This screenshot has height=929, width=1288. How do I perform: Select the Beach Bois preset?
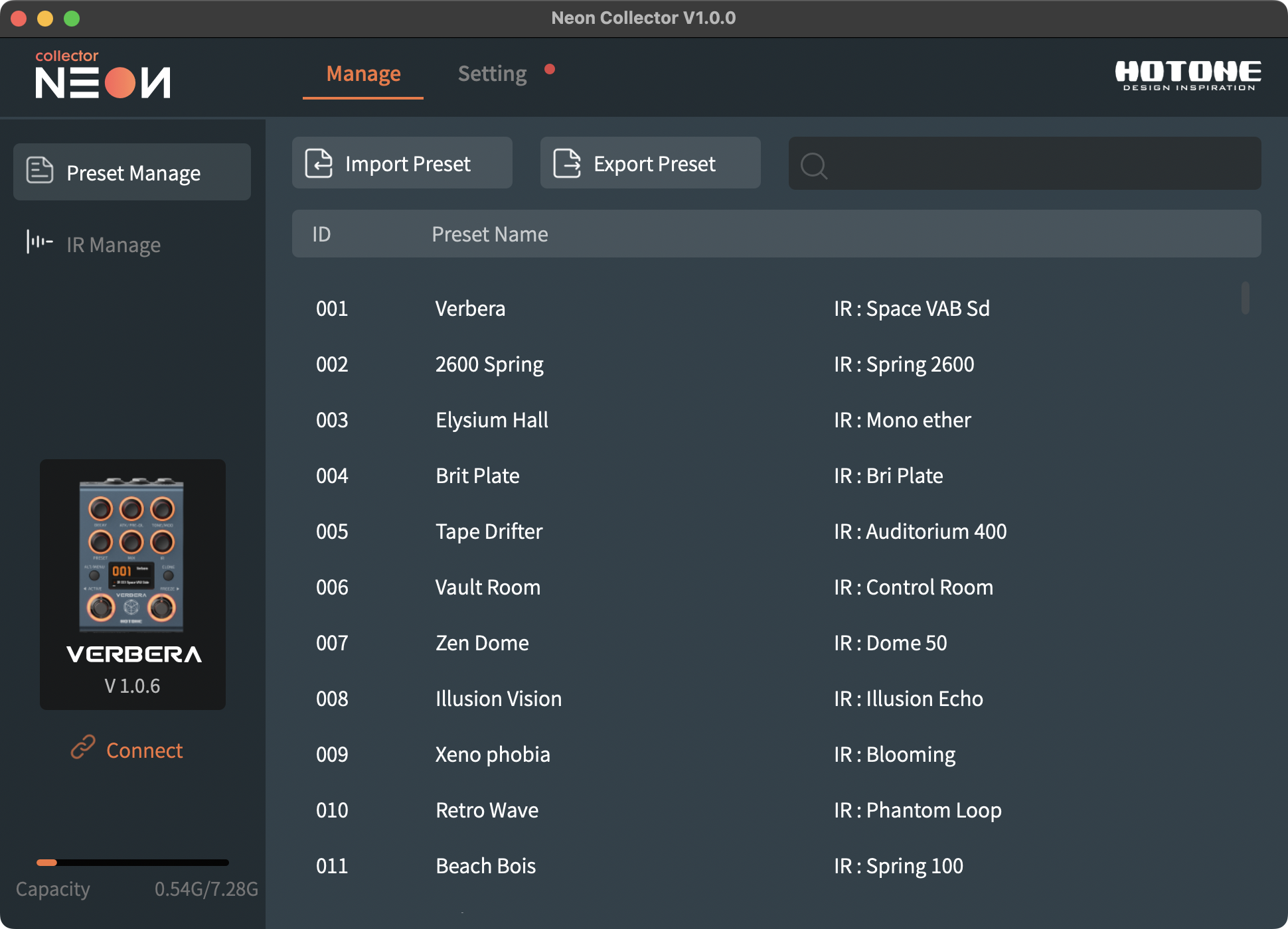coord(764,866)
